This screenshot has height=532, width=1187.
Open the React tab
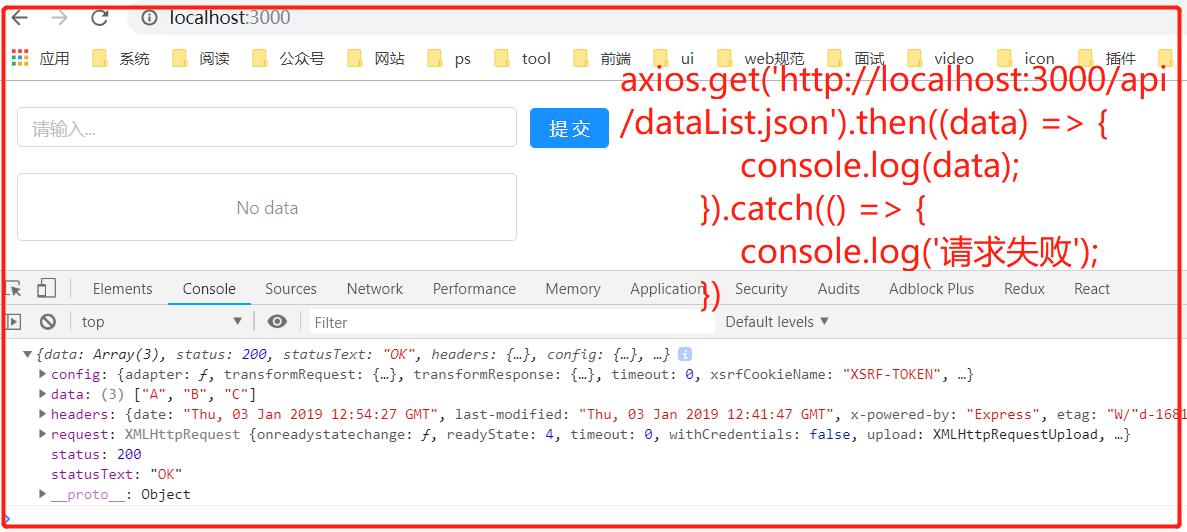point(1092,288)
